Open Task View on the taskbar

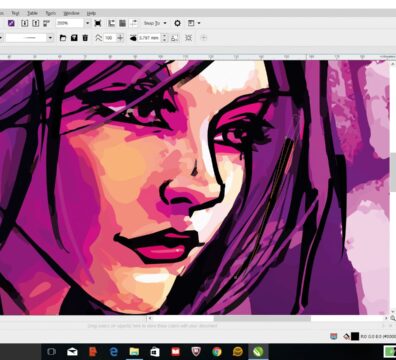click(51, 352)
